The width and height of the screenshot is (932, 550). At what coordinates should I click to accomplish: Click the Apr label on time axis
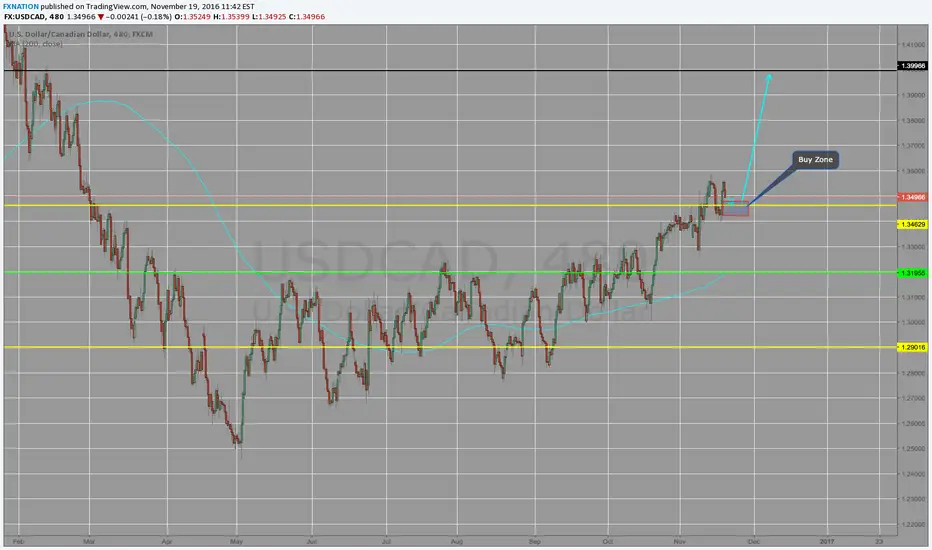pos(166,542)
